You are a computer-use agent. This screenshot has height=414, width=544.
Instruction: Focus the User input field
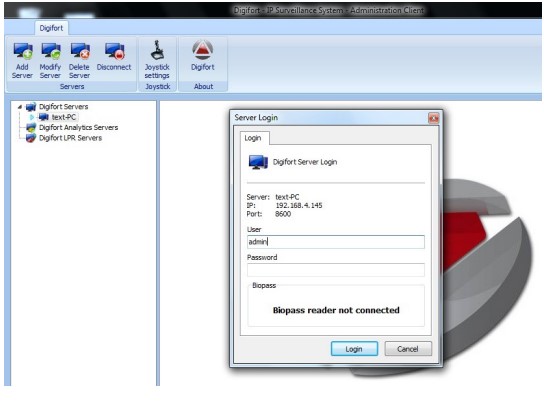tap(336, 242)
